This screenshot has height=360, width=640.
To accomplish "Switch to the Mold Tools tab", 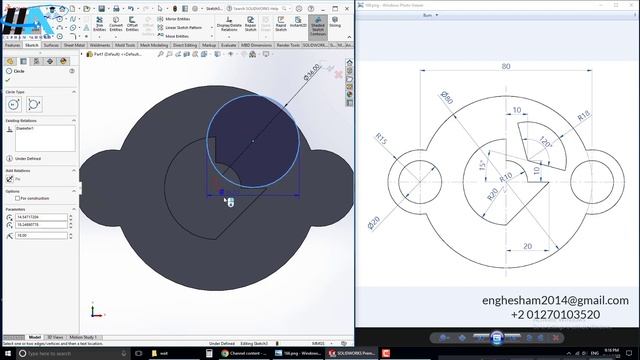I will point(125,45).
